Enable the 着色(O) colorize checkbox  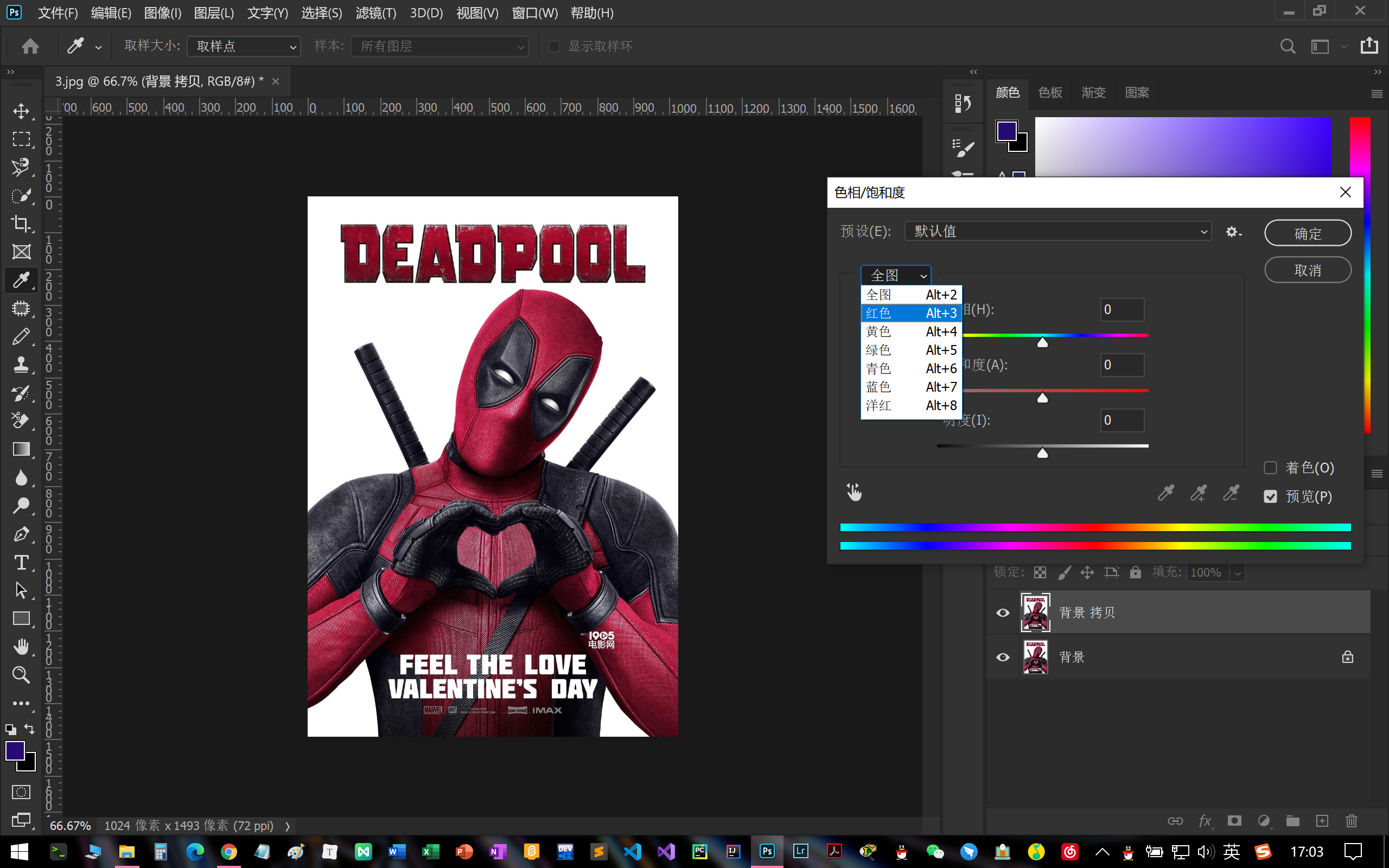1270,468
